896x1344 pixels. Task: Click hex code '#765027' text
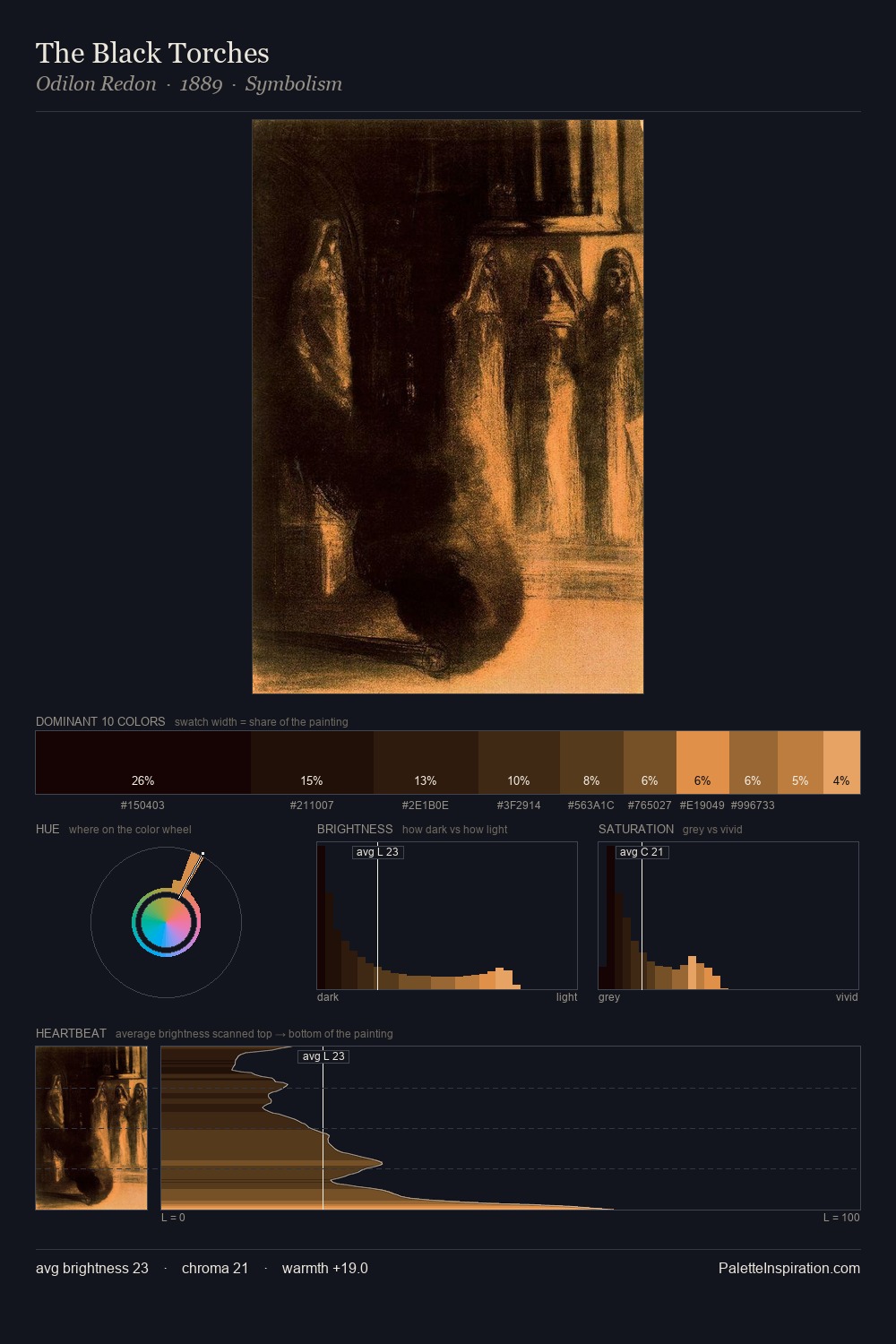click(x=650, y=806)
